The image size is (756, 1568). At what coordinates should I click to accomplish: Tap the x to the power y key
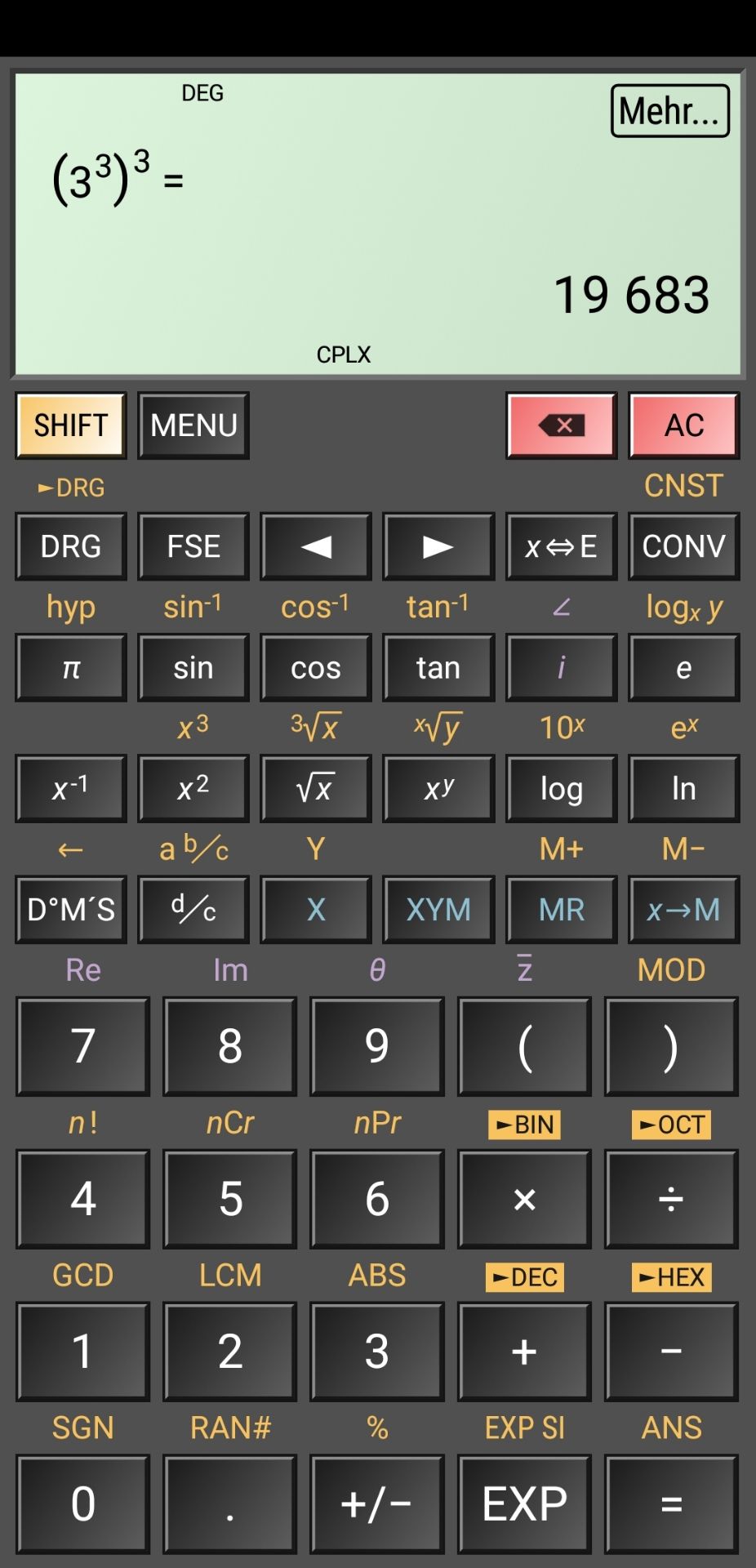[438, 789]
